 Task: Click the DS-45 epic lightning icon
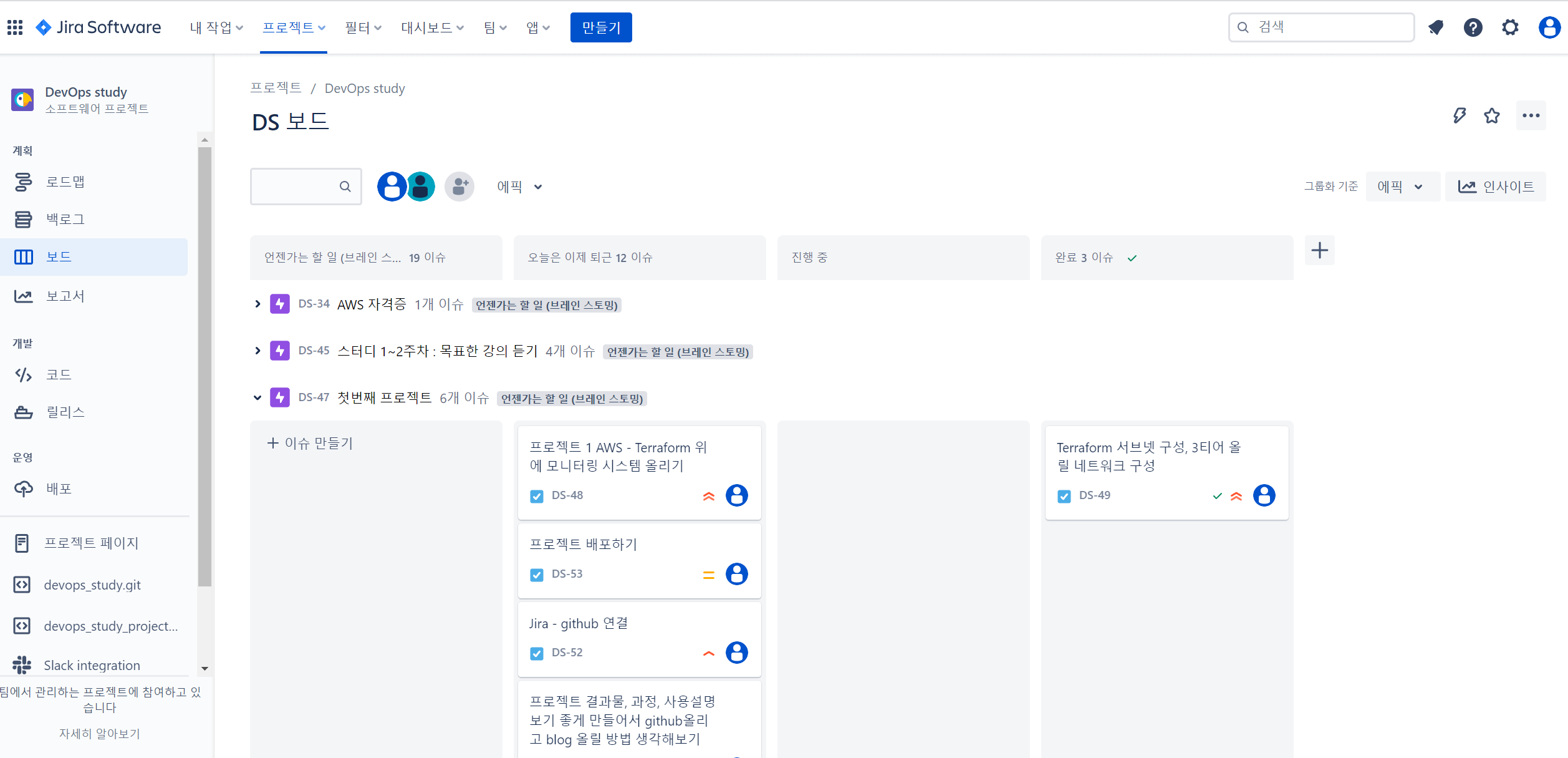(280, 351)
